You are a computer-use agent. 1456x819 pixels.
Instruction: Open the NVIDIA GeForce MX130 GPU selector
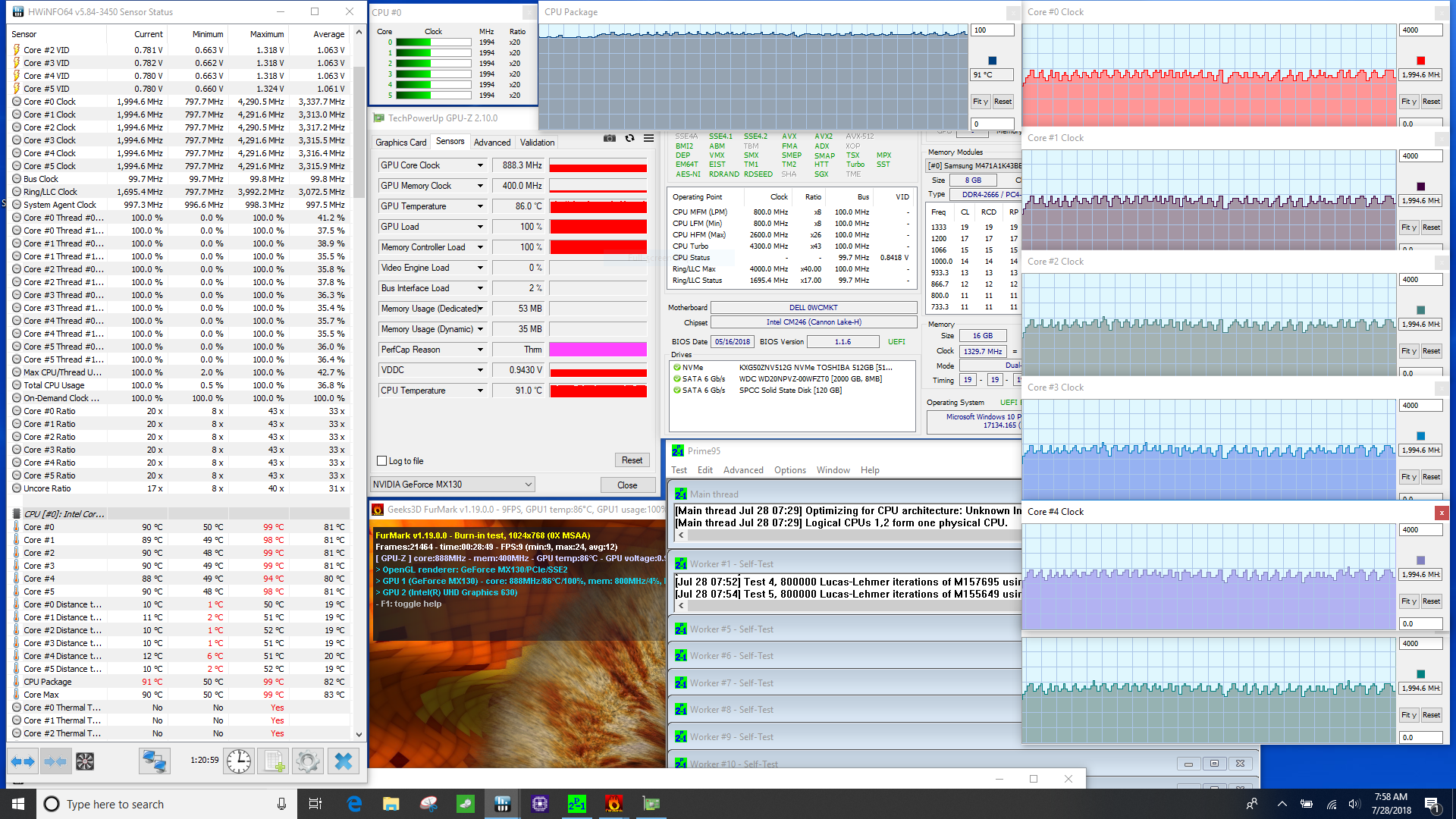453,485
